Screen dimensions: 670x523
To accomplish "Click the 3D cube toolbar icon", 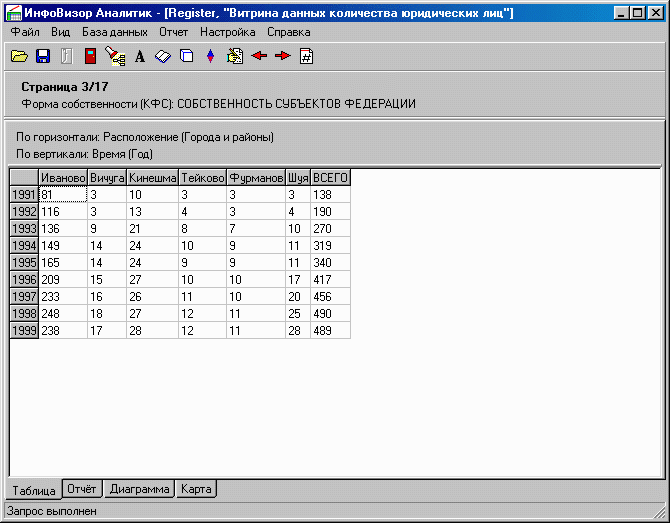I will coord(187,56).
